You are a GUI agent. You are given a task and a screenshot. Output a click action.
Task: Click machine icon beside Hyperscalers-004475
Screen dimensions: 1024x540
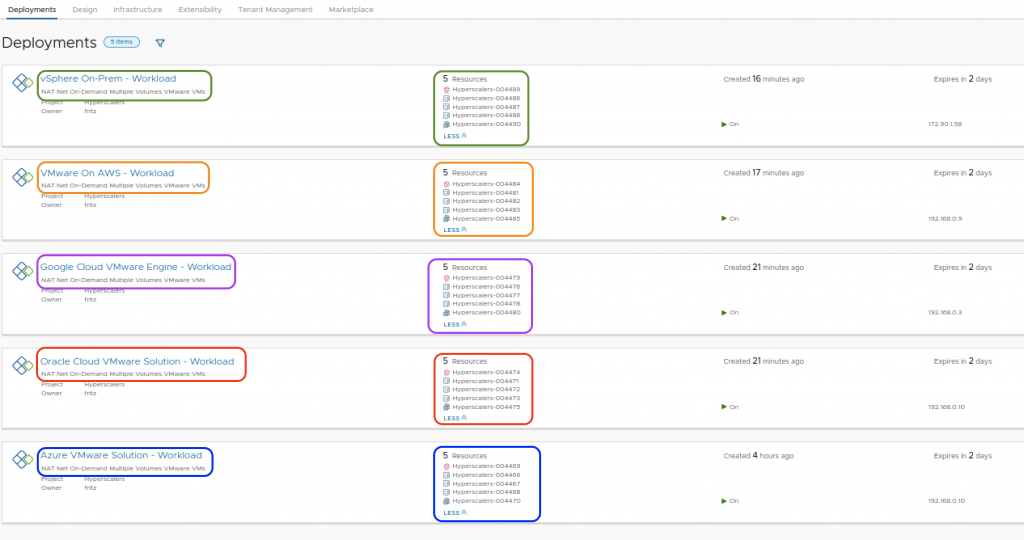pos(447,407)
